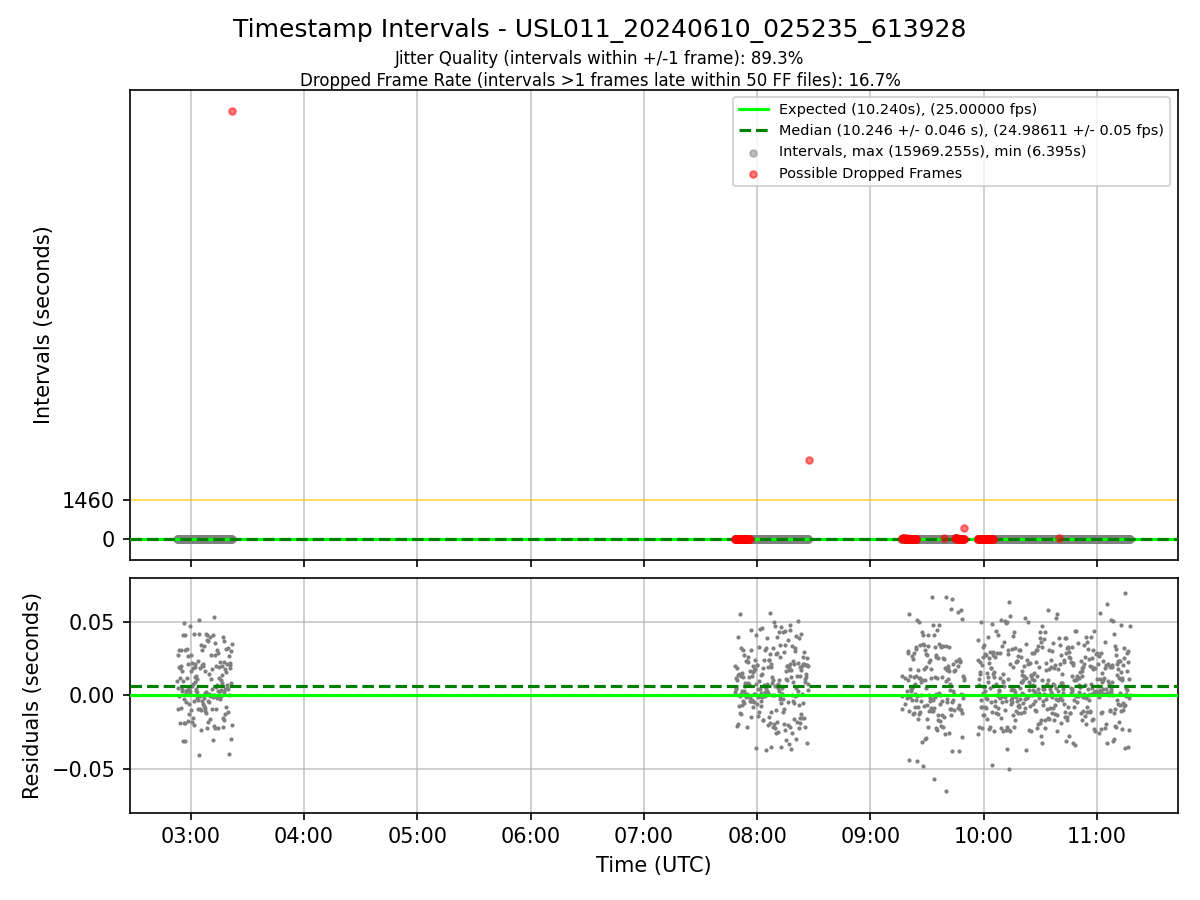Click the '10:00' time tick label
Screen dimensions: 1200x900
984,834
